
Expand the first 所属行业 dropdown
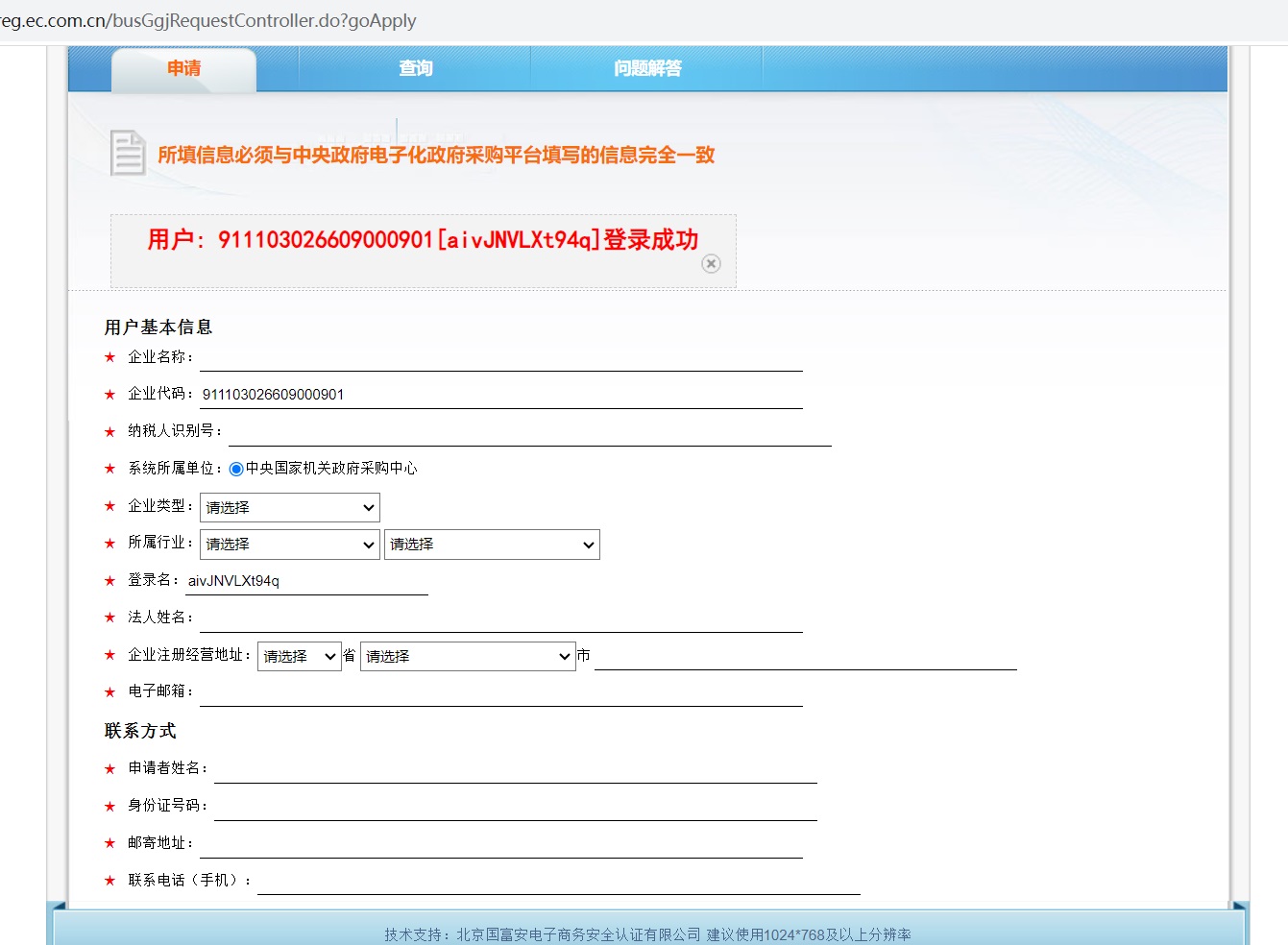[289, 545]
